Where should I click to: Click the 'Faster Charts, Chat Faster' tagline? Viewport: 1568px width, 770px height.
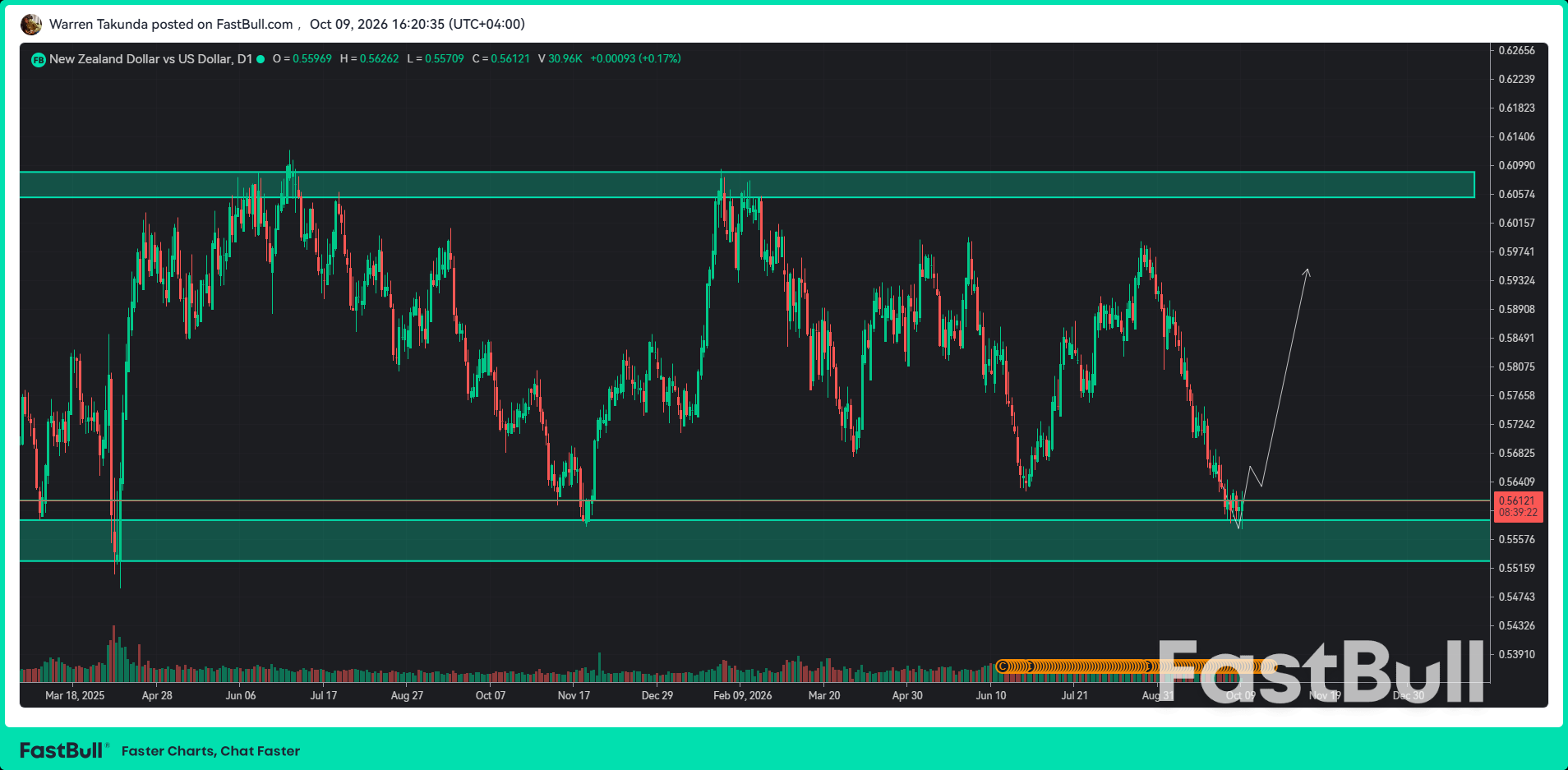pos(210,751)
